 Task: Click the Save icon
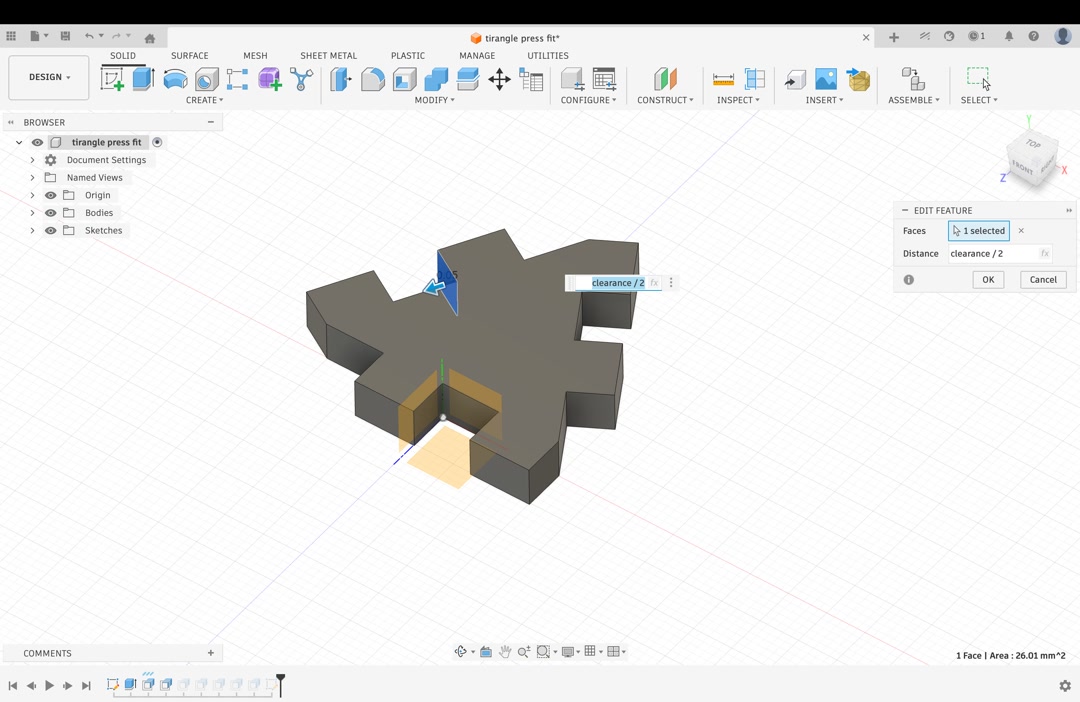coord(65,36)
